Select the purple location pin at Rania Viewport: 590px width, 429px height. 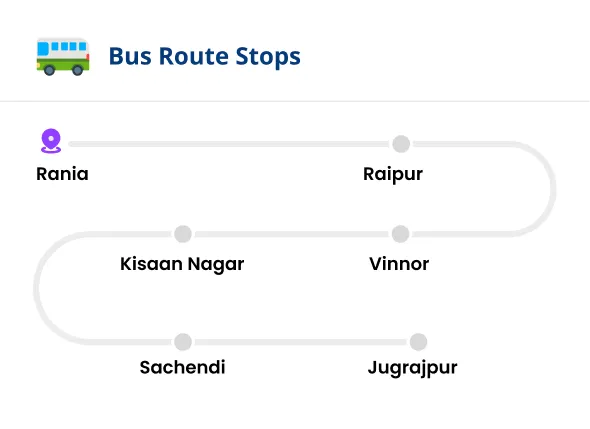pyautogui.click(x=51, y=141)
